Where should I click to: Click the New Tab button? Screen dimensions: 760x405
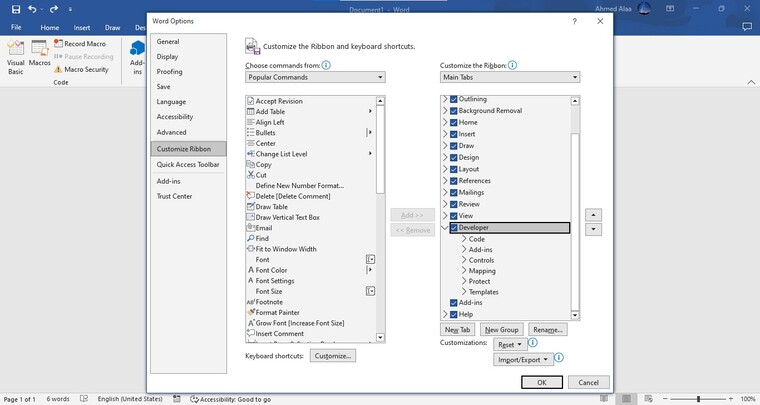tap(458, 329)
